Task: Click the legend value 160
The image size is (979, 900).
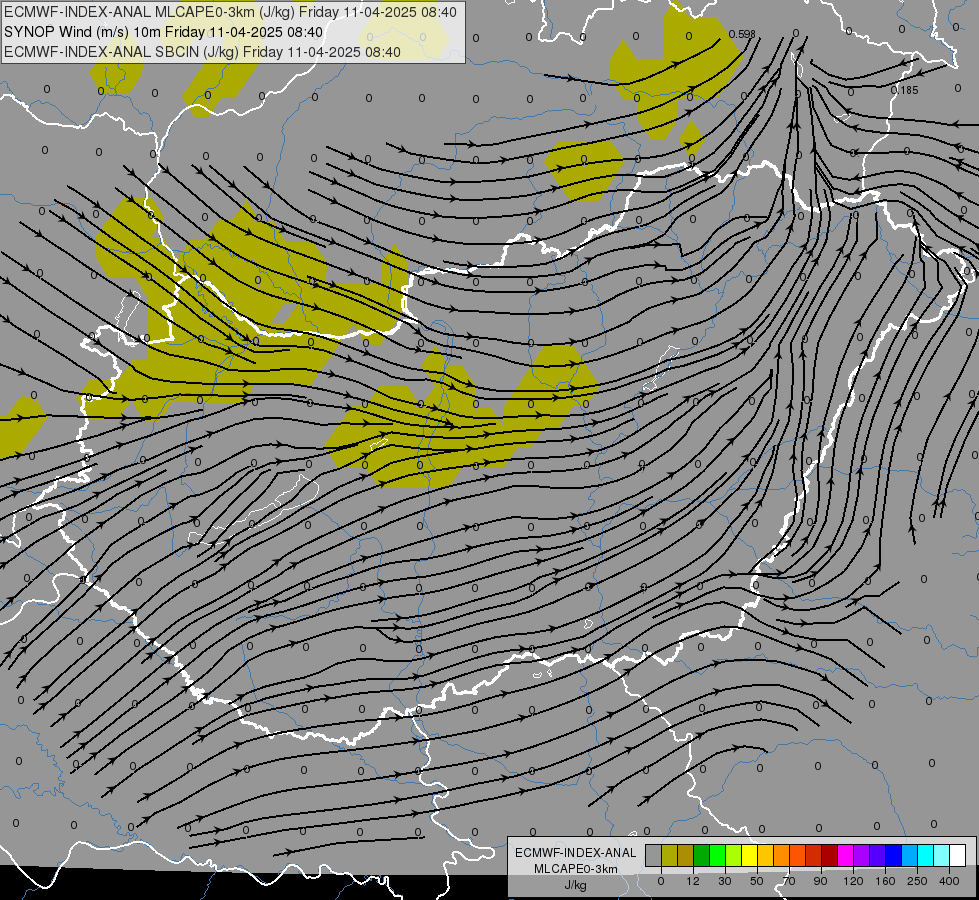Action: tap(885, 881)
